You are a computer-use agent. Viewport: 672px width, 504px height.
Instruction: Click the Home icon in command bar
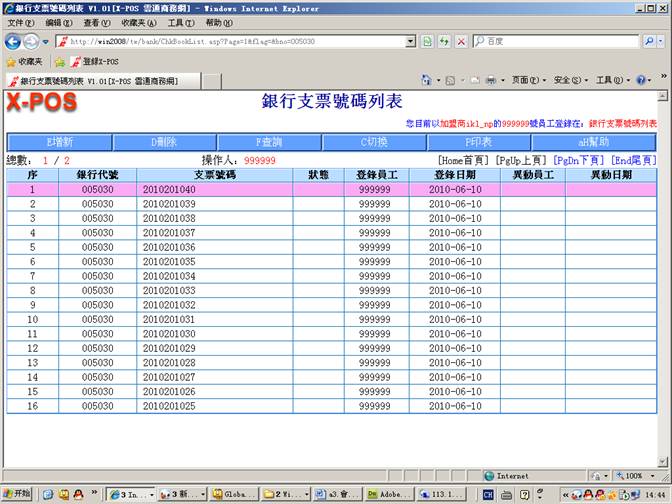pos(426,80)
